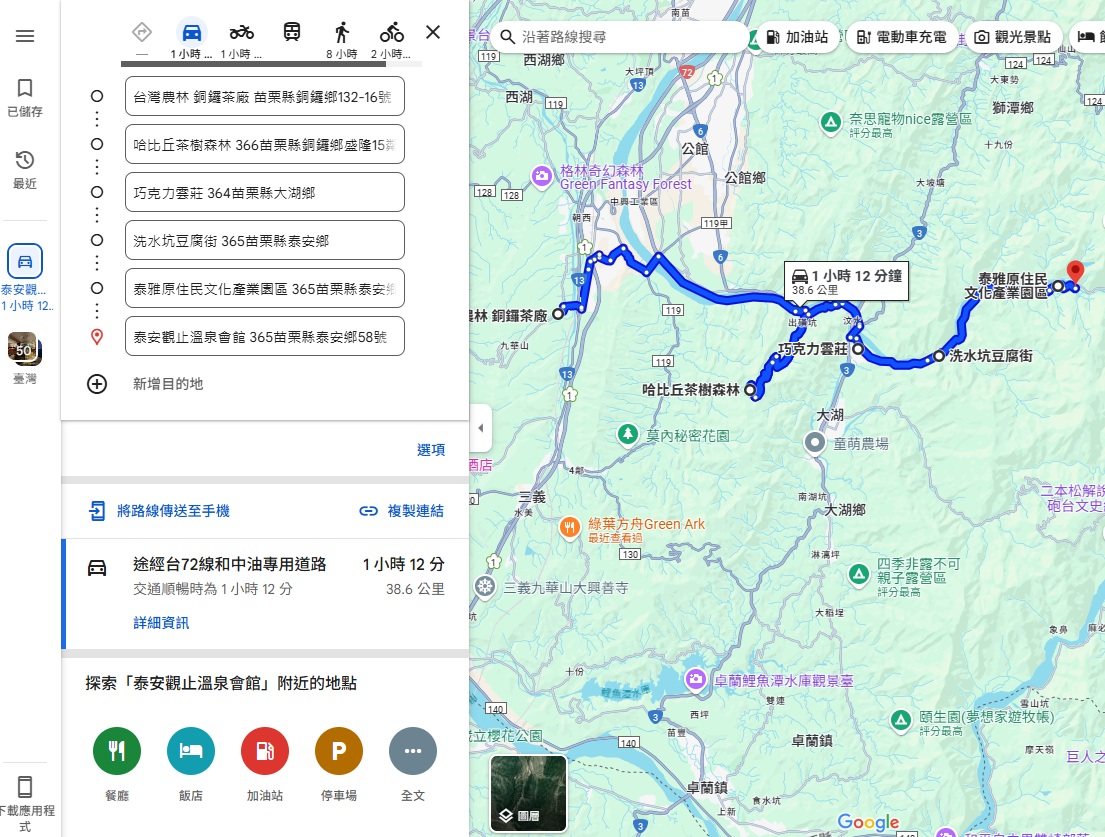This screenshot has width=1105, height=837.
Task: Click the 大湖鄉 township label on map
Action: click(x=844, y=509)
